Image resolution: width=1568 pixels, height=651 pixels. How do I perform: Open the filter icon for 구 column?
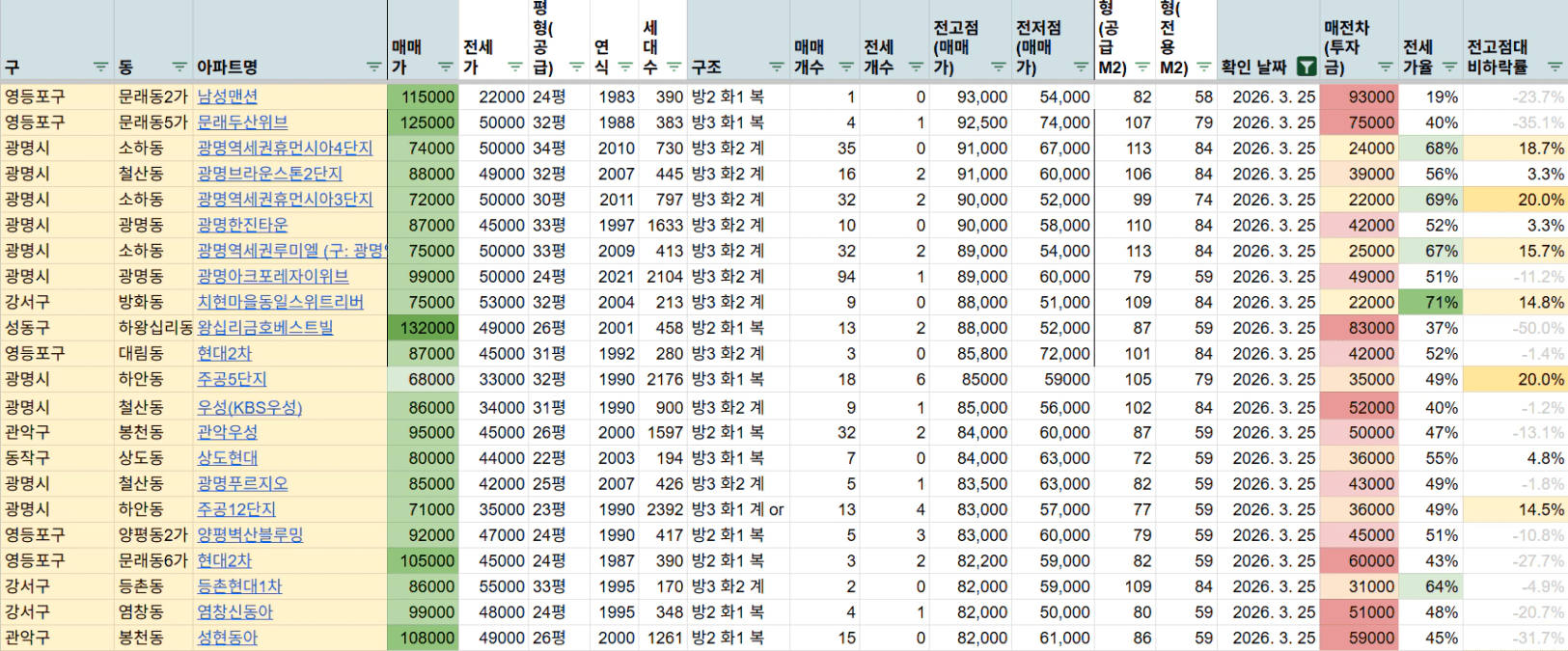pos(100,67)
